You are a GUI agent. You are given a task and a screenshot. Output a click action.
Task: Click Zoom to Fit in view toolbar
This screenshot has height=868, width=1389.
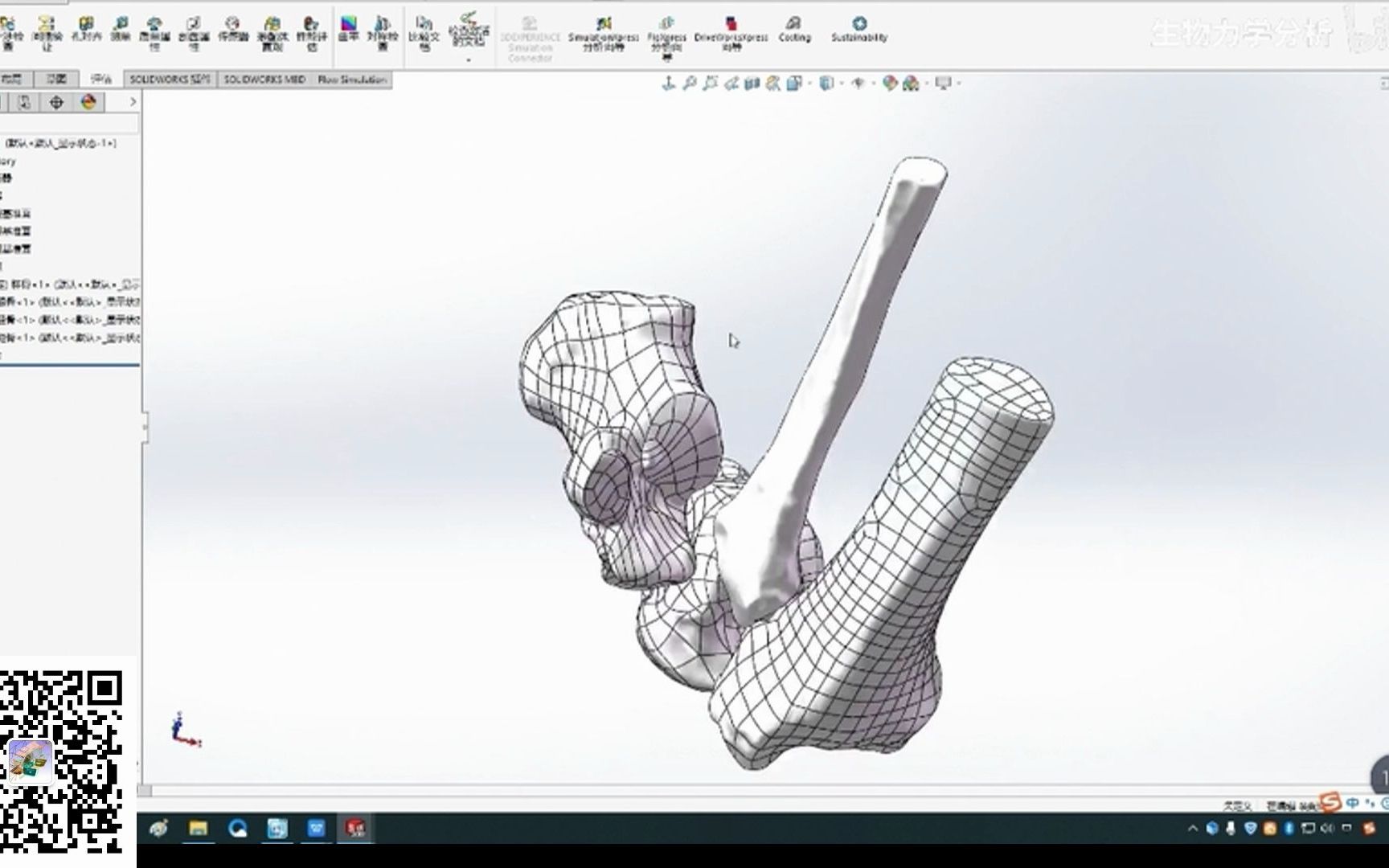[x=689, y=83]
